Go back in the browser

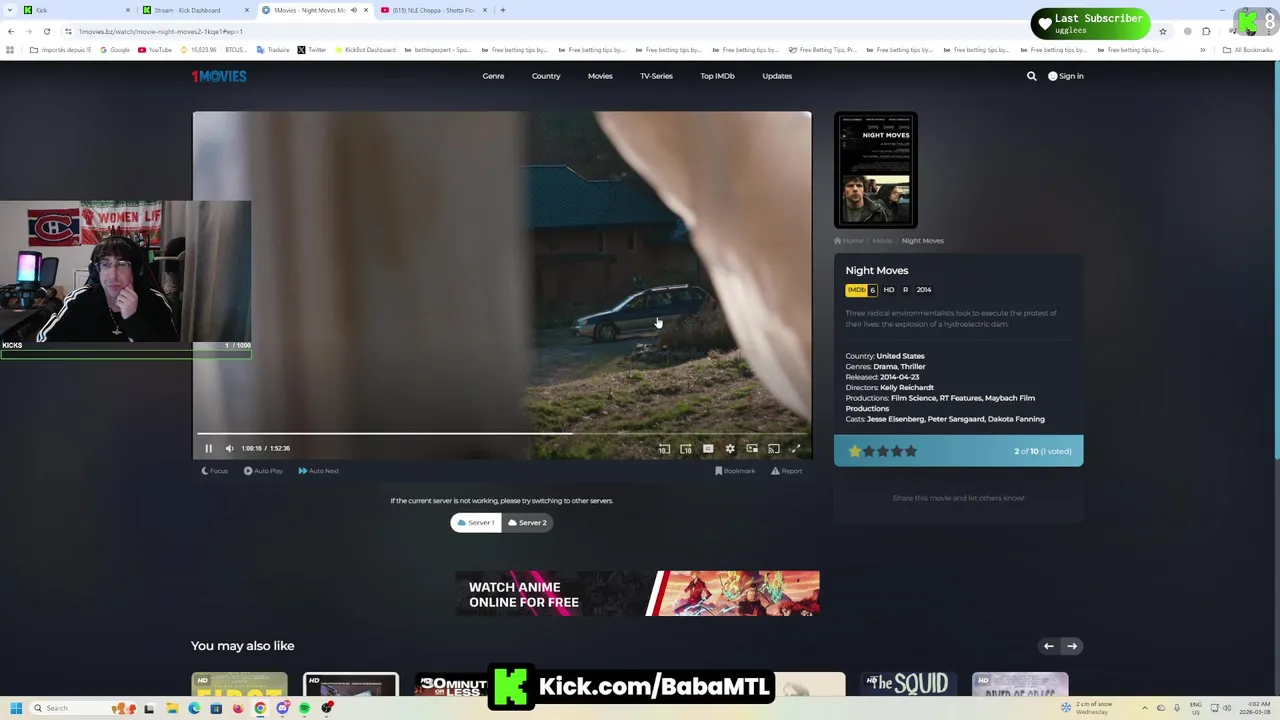pos(11,31)
